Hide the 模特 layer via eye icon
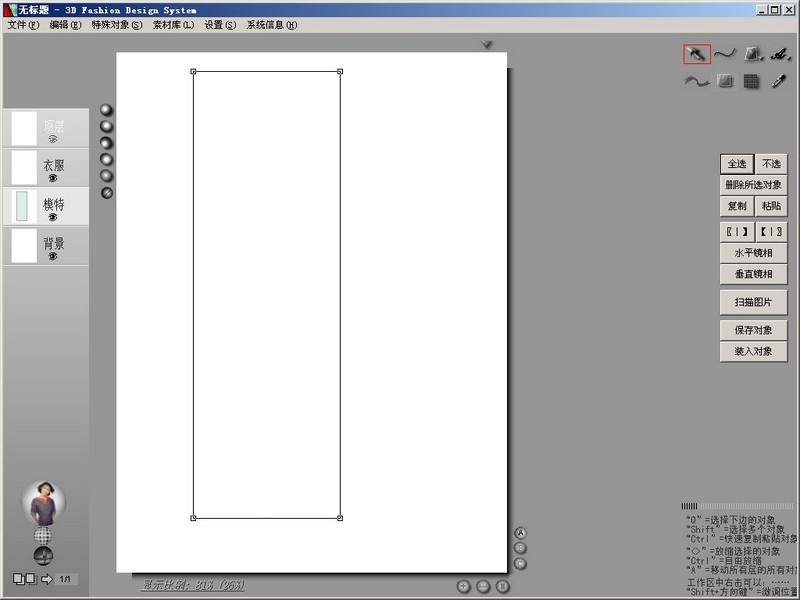Viewport: 801px width, 600px height. coord(53,217)
